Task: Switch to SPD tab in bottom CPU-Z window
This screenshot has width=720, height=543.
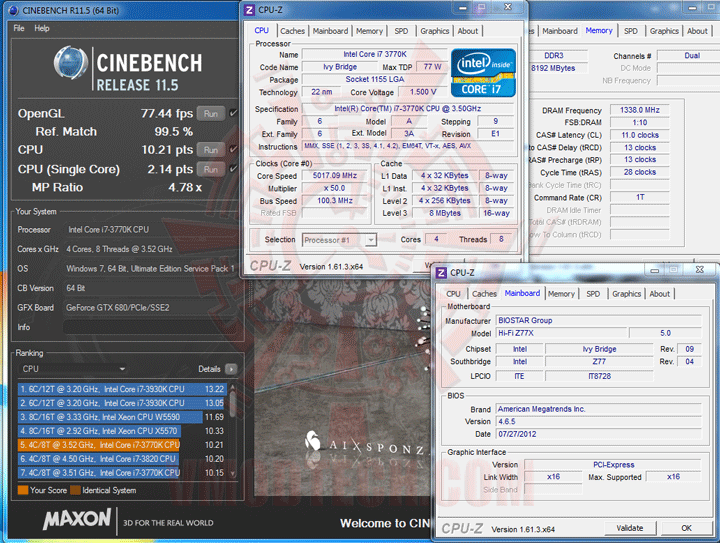Action: point(593,294)
